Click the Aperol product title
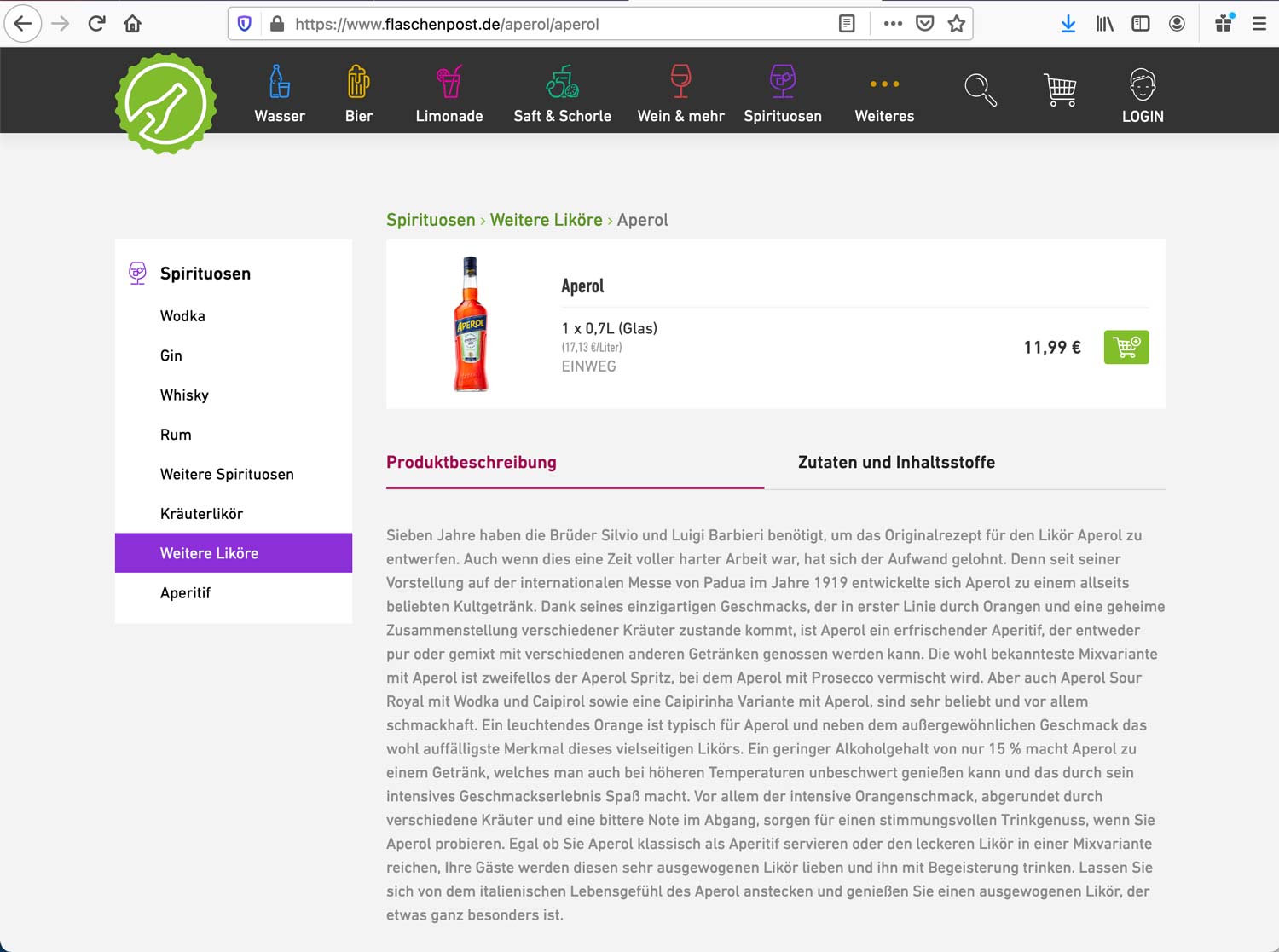The height and width of the screenshot is (952, 1279). pyautogui.click(x=582, y=286)
